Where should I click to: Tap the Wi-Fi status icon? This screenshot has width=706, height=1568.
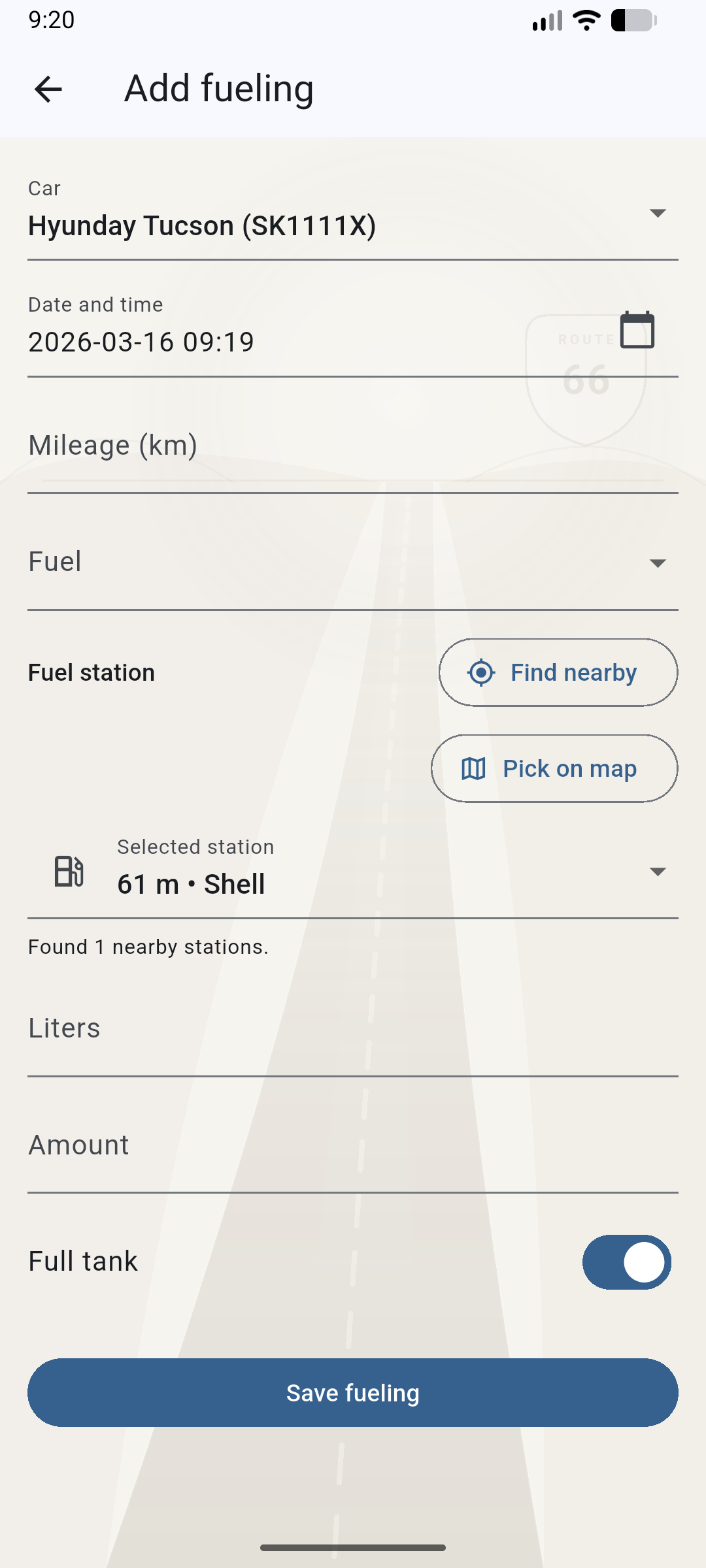coord(586,20)
